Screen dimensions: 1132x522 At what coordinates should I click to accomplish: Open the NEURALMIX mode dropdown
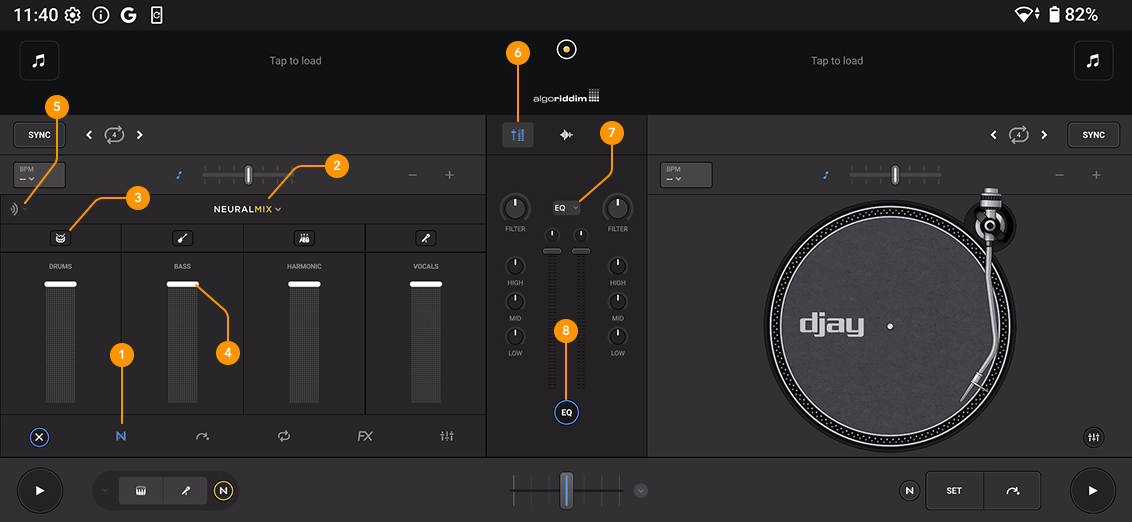tap(247, 209)
